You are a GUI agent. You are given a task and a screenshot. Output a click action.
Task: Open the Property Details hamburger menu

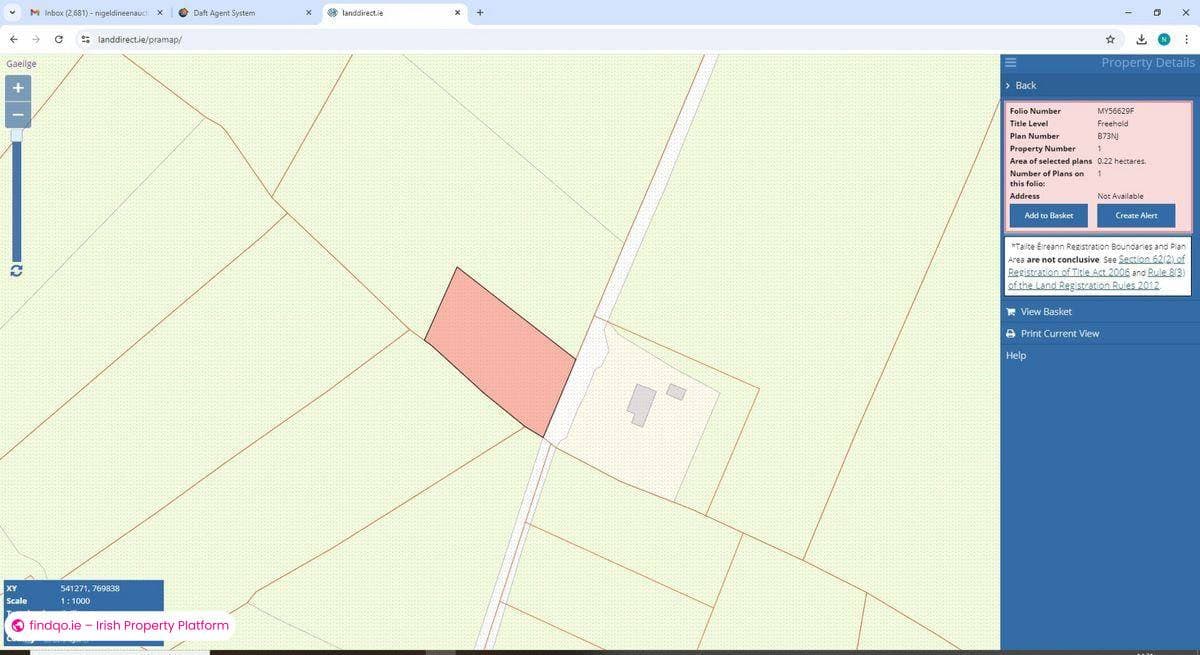[x=1010, y=61]
